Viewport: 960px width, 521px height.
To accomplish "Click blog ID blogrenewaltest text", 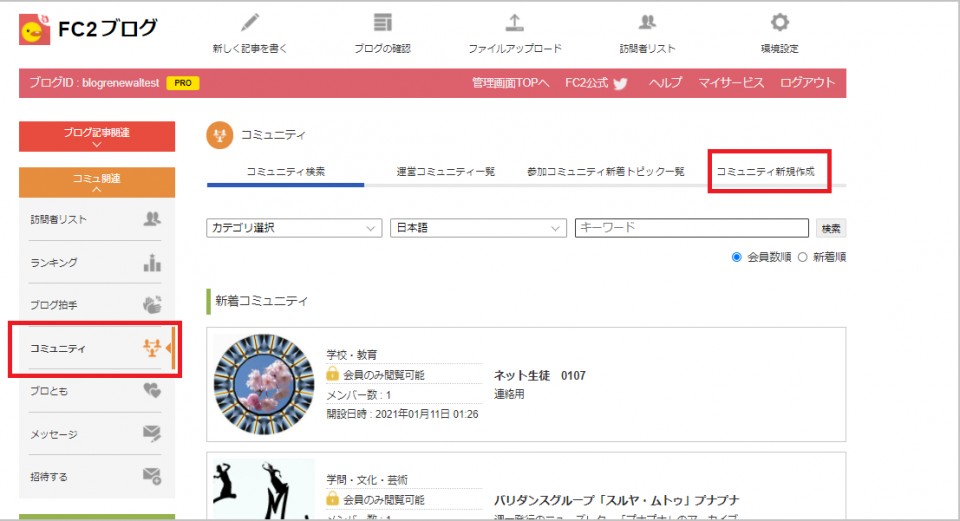I will [x=121, y=83].
